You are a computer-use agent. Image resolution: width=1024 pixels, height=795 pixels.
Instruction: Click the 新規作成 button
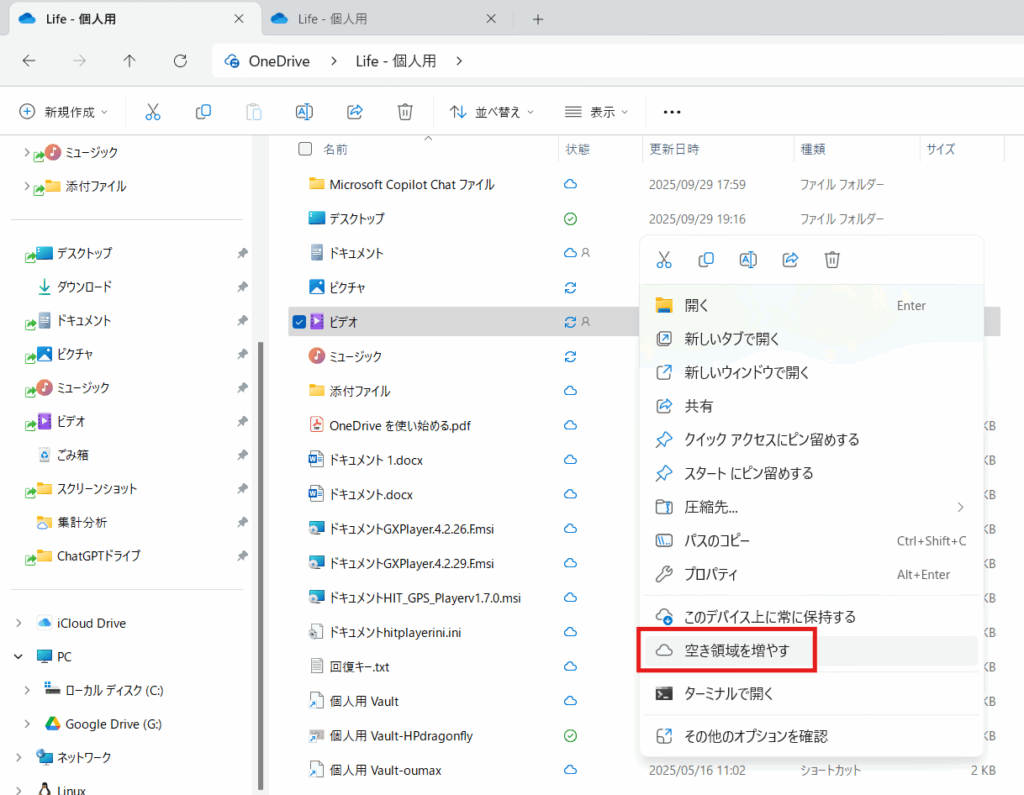pos(64,112)
